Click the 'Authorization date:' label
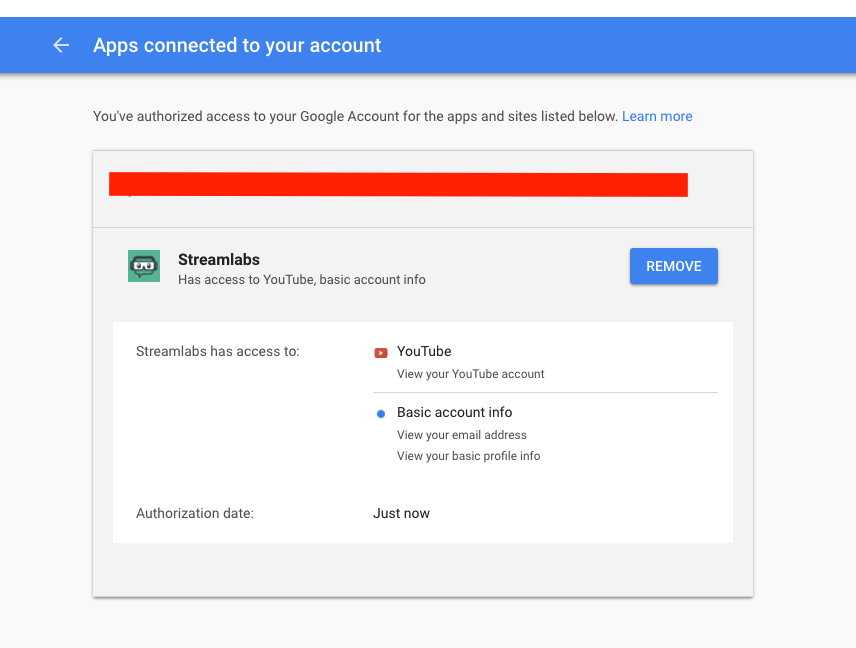 [195, 513]
